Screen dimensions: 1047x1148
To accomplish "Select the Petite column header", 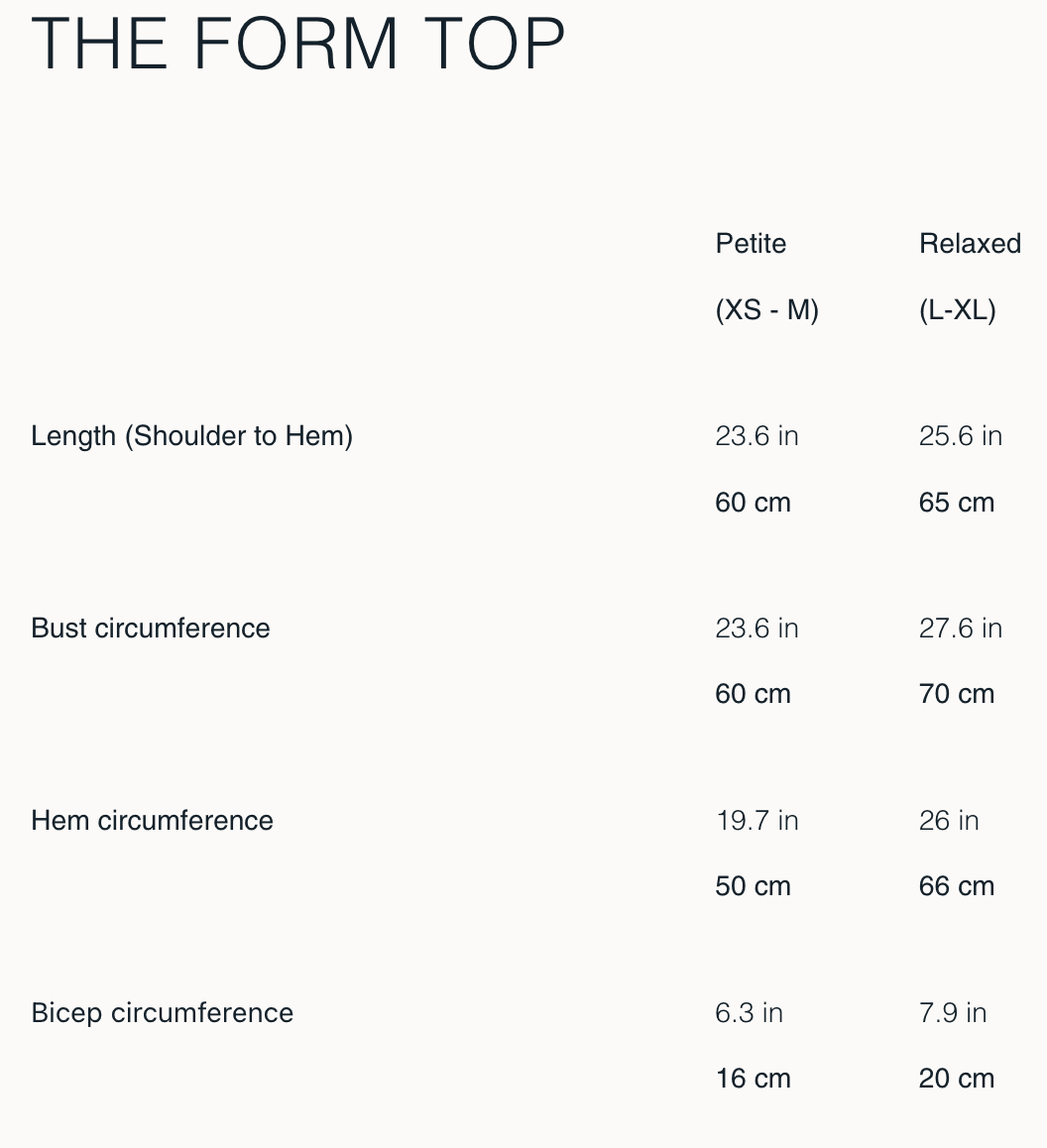I will point(751,244).
